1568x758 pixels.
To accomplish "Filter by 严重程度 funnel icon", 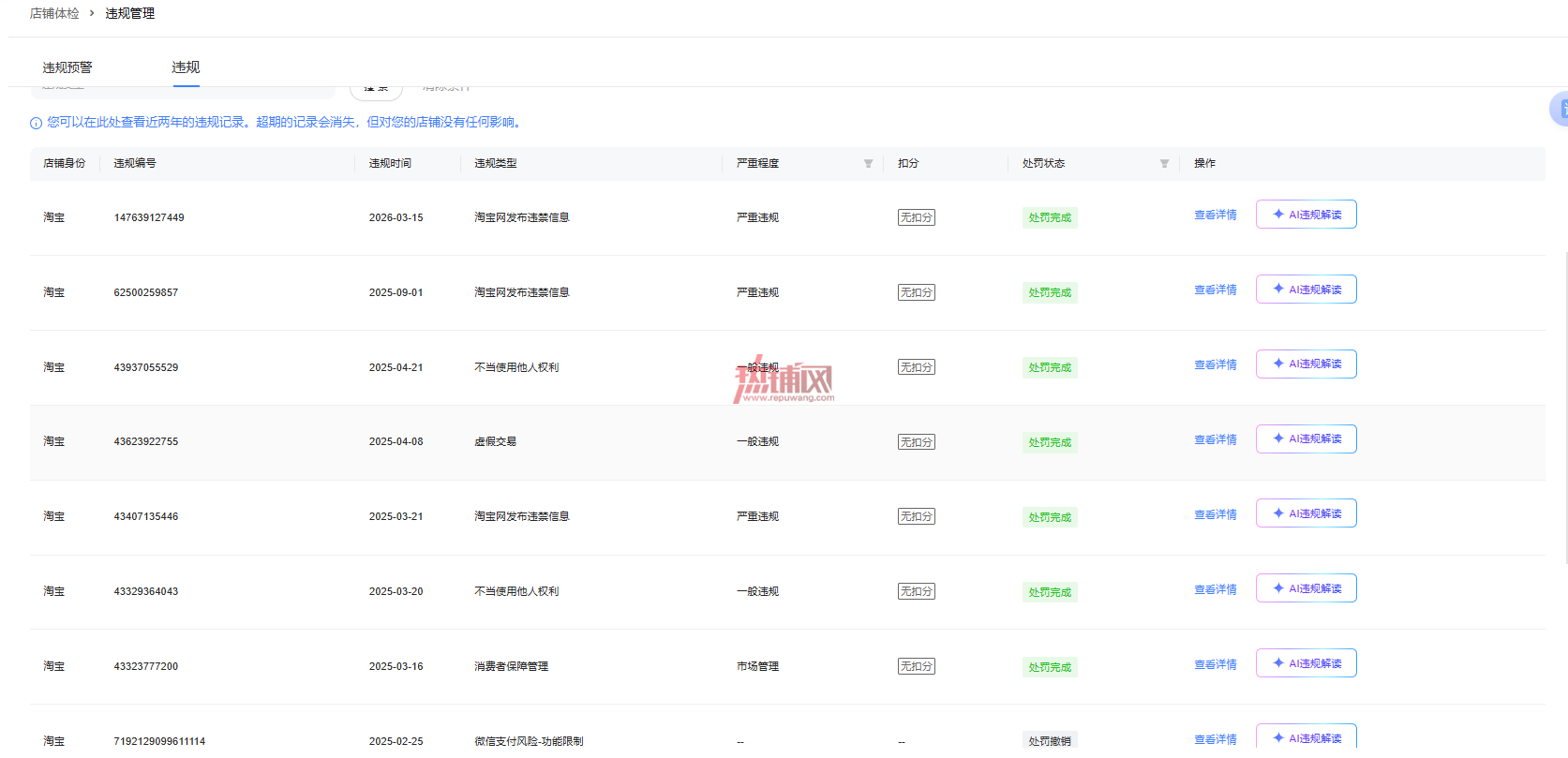I will coord(868,164).
